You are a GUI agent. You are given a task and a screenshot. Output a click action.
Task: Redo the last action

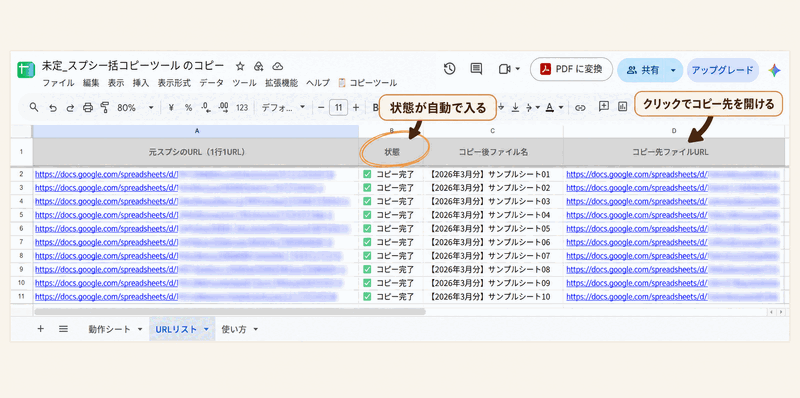(70, 108)
